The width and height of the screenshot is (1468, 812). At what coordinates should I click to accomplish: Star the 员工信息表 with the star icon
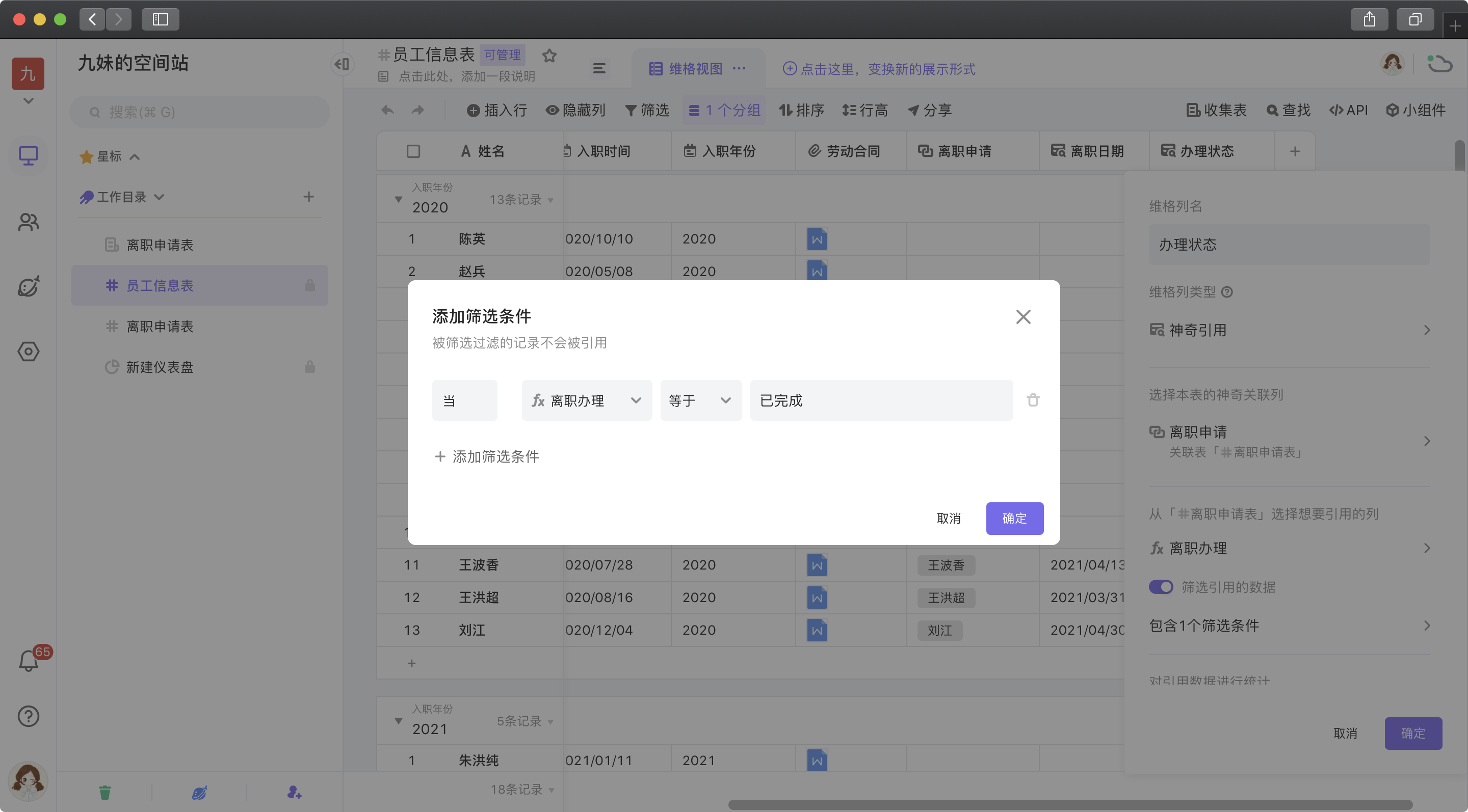549,56
